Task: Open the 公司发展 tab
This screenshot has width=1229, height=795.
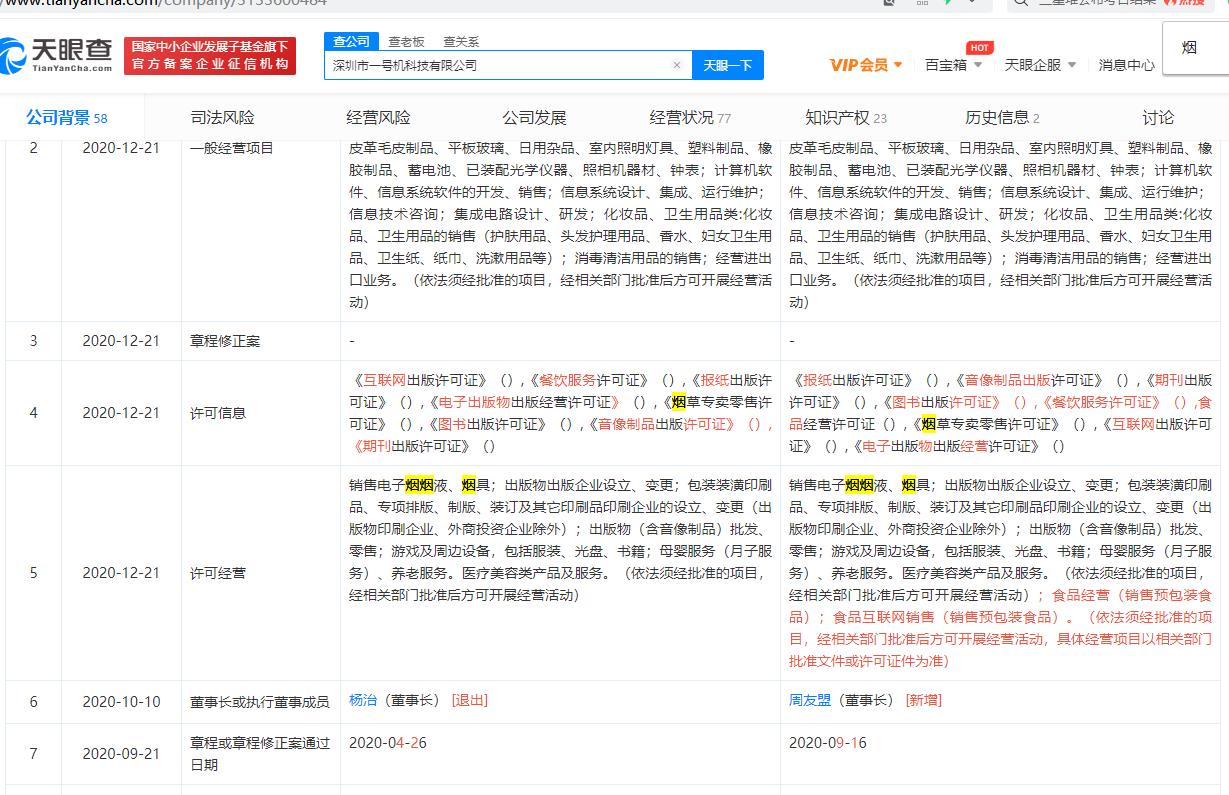Action: (534, 118)
